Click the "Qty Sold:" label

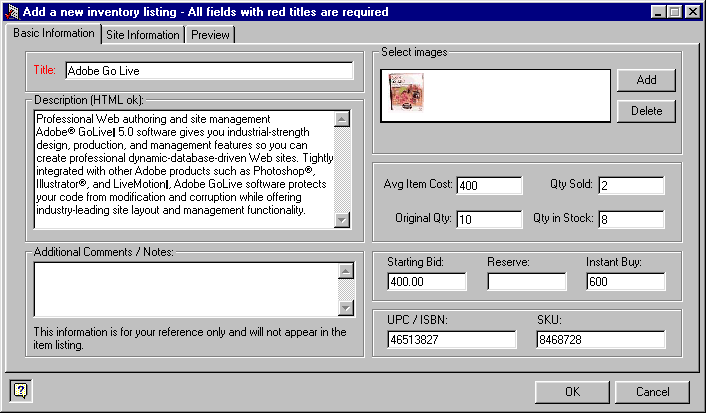(x=571, y=184)
